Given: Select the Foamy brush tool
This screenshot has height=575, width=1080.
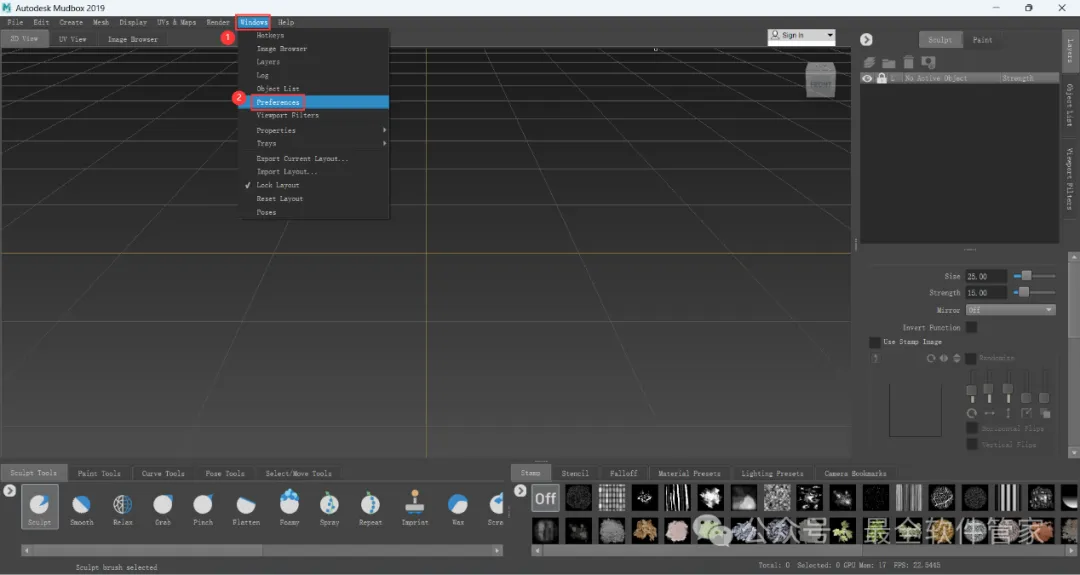Looking at the screenshot, I should (289, 508).
